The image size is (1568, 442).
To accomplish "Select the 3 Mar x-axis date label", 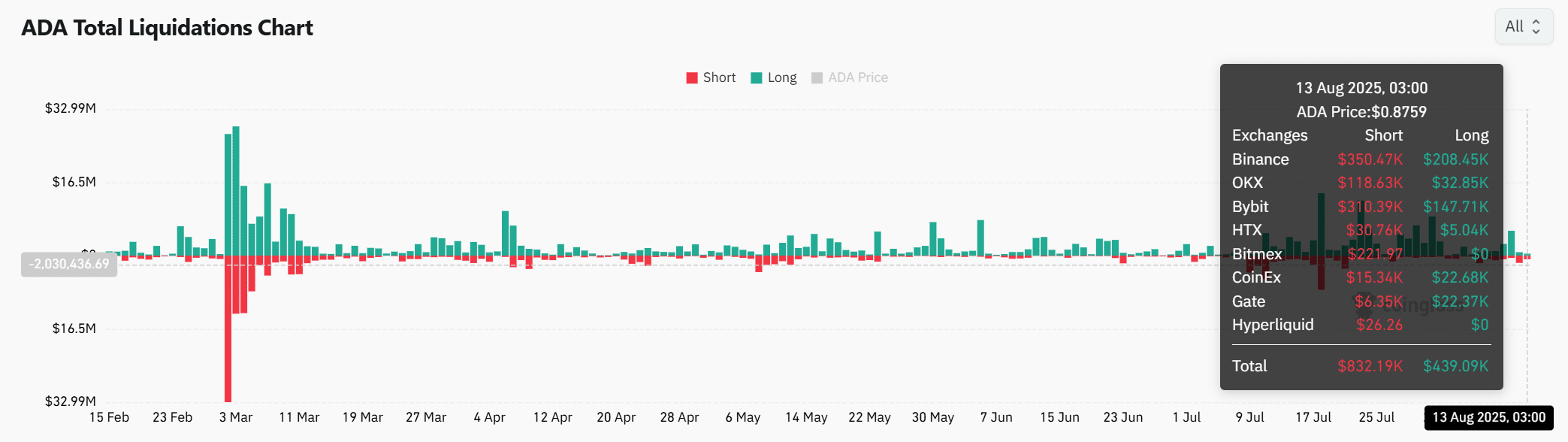I will [x=235, y=417].
